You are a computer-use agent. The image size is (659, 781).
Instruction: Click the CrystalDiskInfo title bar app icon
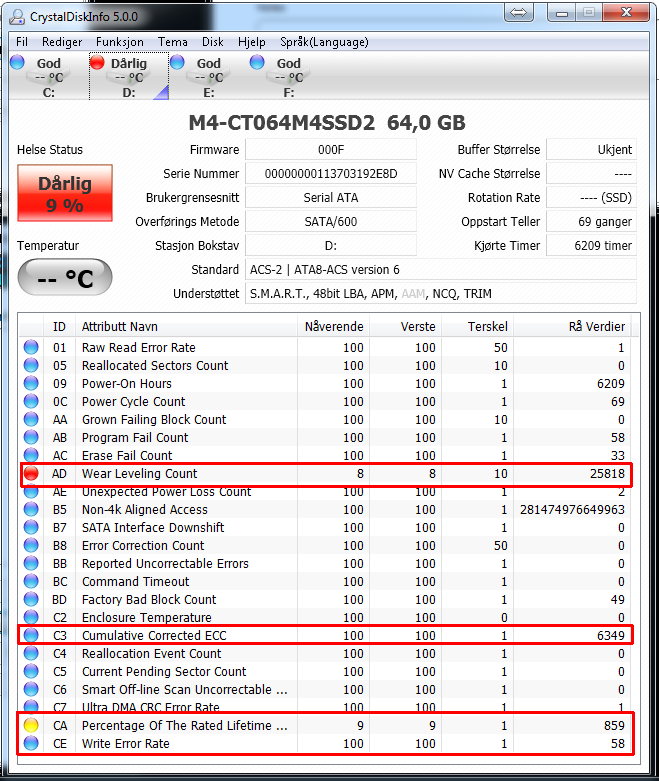pos(17,17)
